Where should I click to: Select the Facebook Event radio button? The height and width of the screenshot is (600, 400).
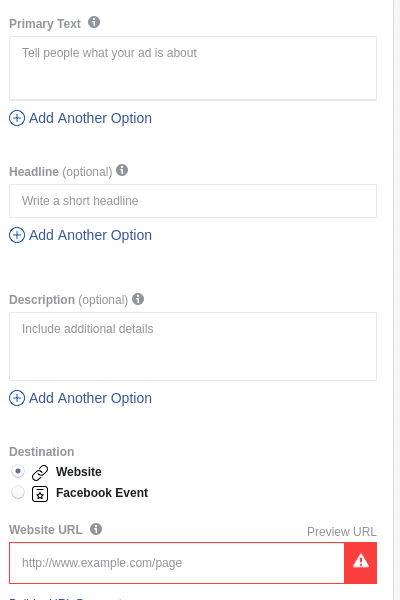(x=18, y=492)
